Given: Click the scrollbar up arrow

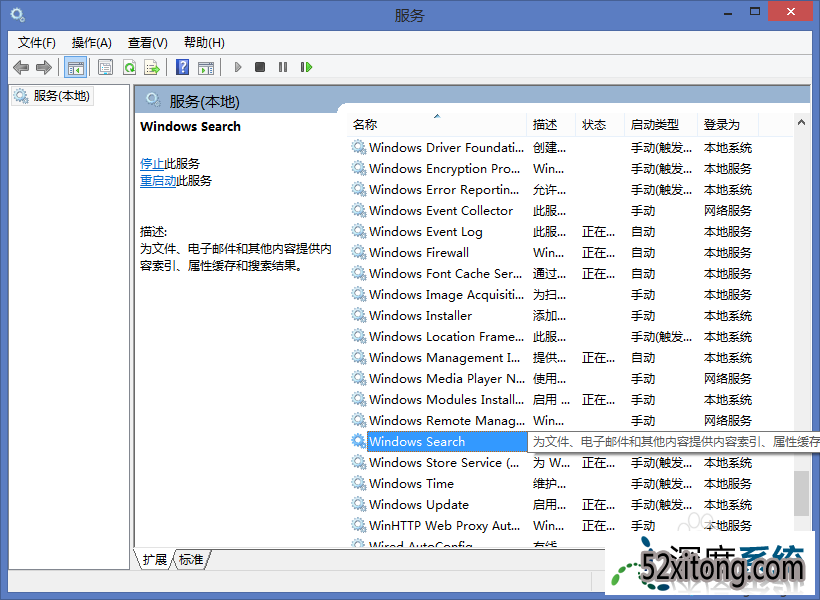Looking at the screenshot, I should [x=801, y=122].
